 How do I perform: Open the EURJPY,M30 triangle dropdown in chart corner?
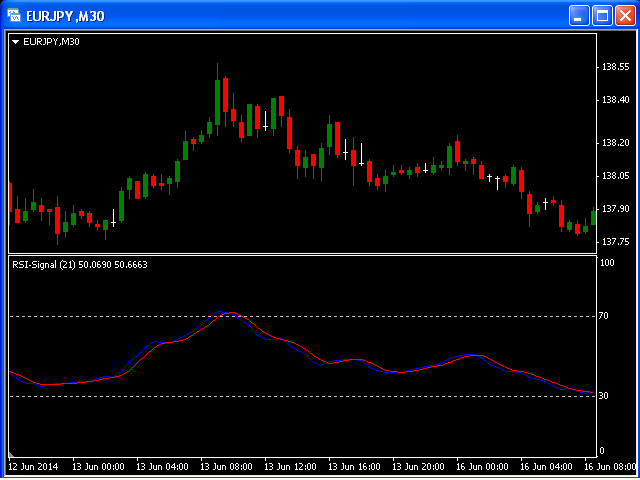point(15,41)
